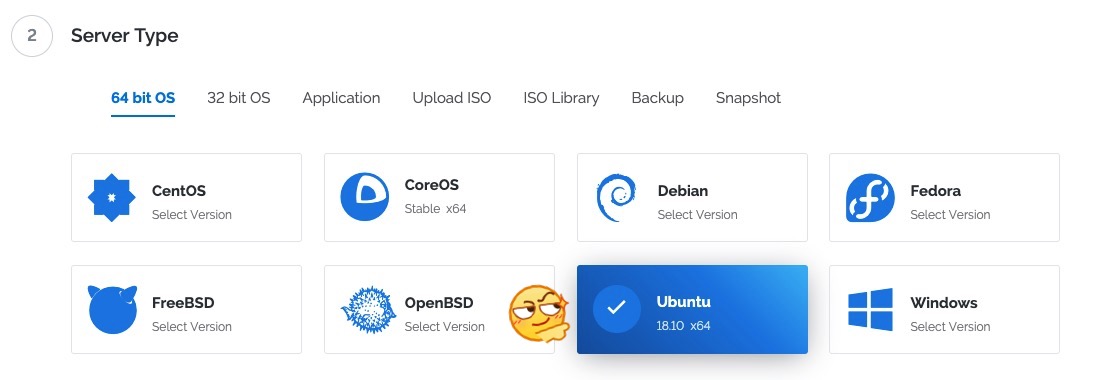
Task: Open the Application tab
Action: coord(341,98)
